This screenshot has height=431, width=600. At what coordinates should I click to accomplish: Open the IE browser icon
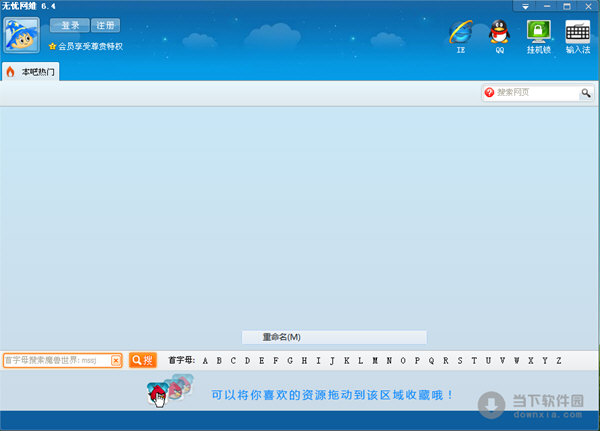click(x=461, y=32)
